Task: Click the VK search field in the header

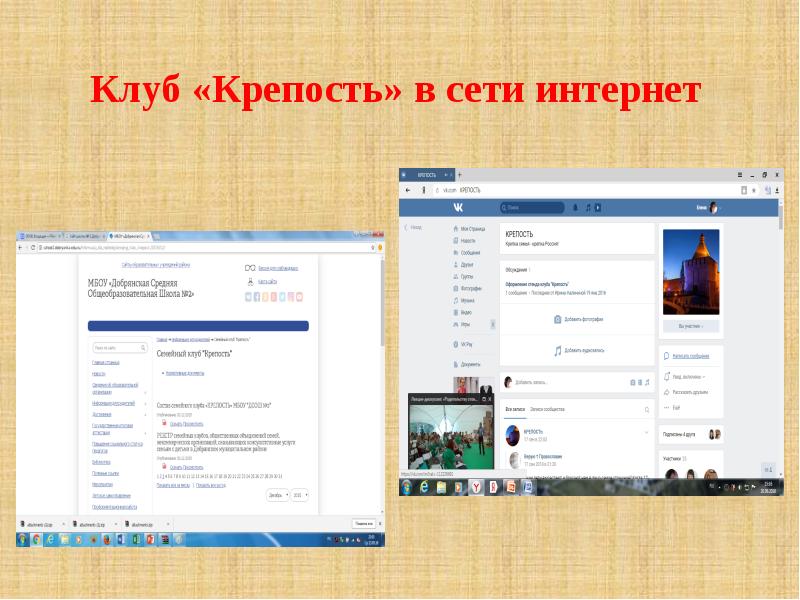Action: (532, 208)
